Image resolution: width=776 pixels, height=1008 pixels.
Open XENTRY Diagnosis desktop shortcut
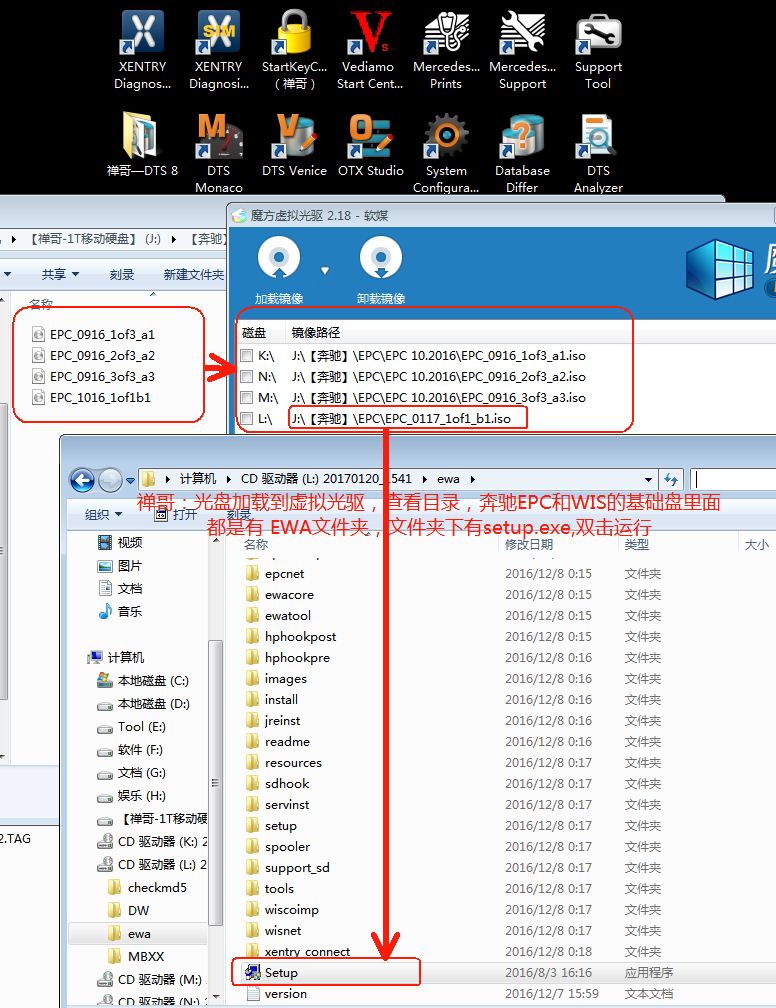142,50
